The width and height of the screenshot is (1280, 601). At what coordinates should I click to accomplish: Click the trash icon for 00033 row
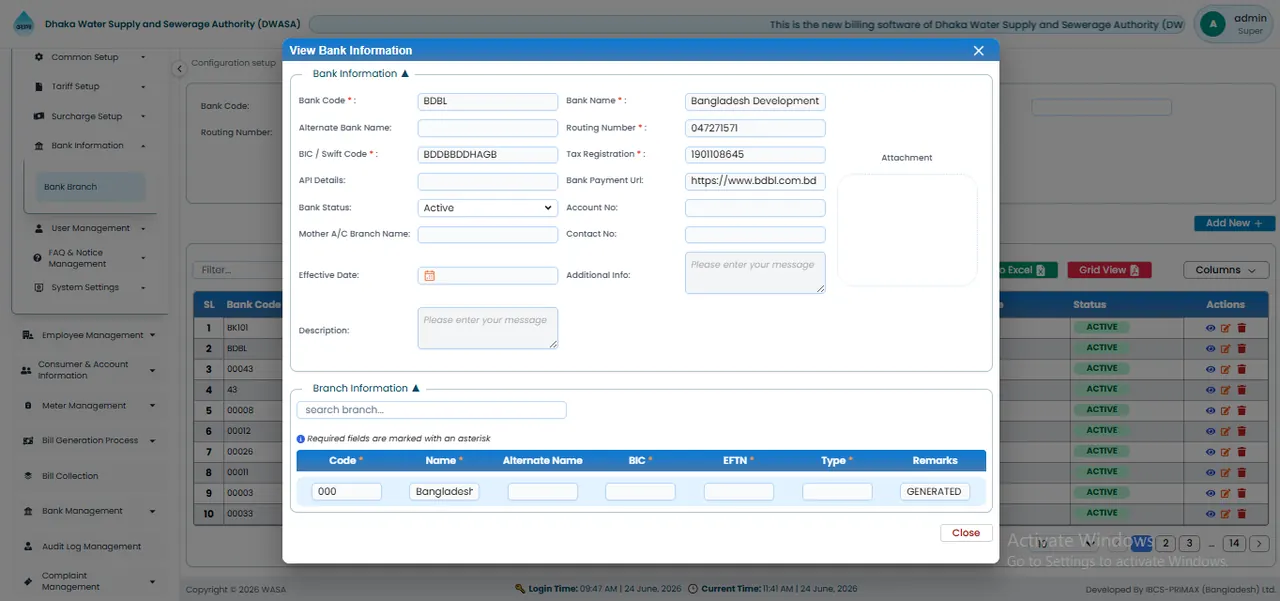(x=1242, y=514)
